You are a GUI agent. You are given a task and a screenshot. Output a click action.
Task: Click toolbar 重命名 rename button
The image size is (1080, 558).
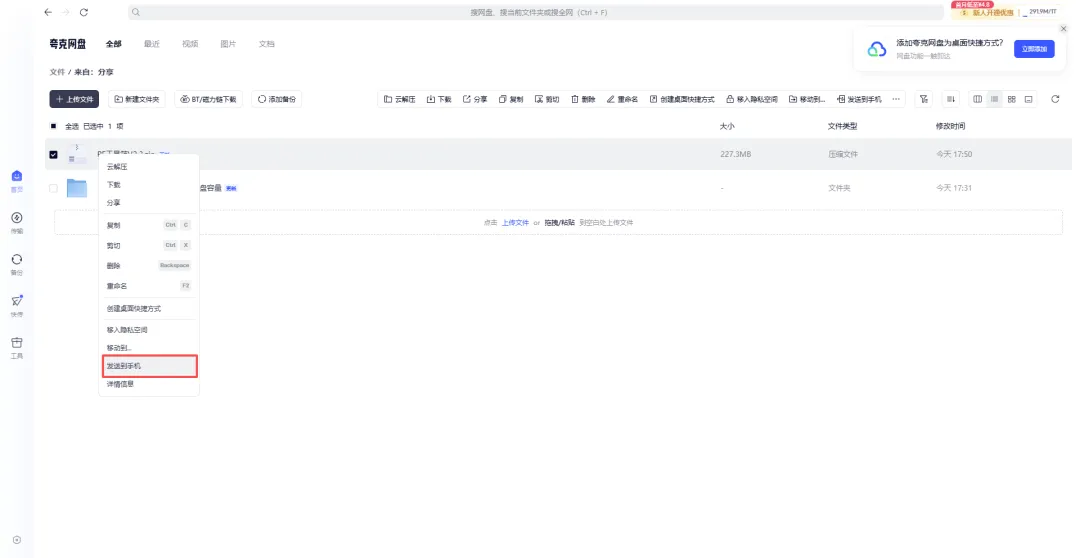(x=622, y=99)
